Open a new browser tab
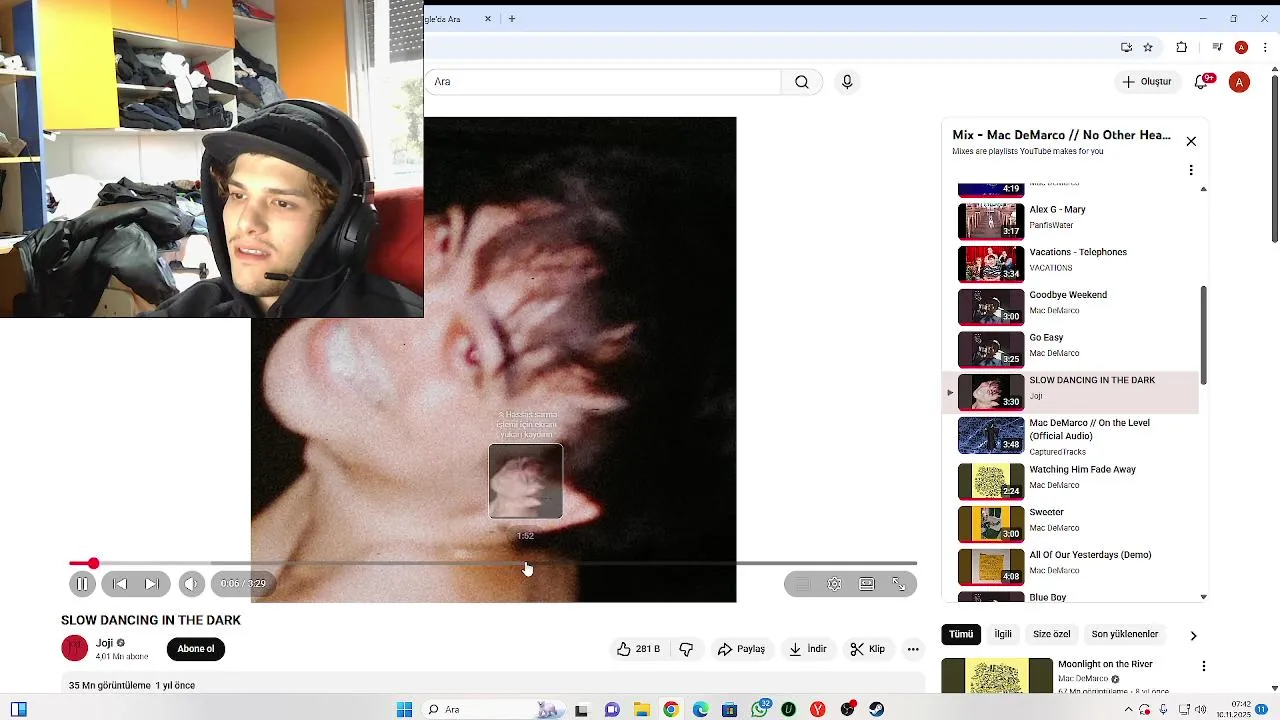This screenshot has width=1280, height=720. (512, 18)
